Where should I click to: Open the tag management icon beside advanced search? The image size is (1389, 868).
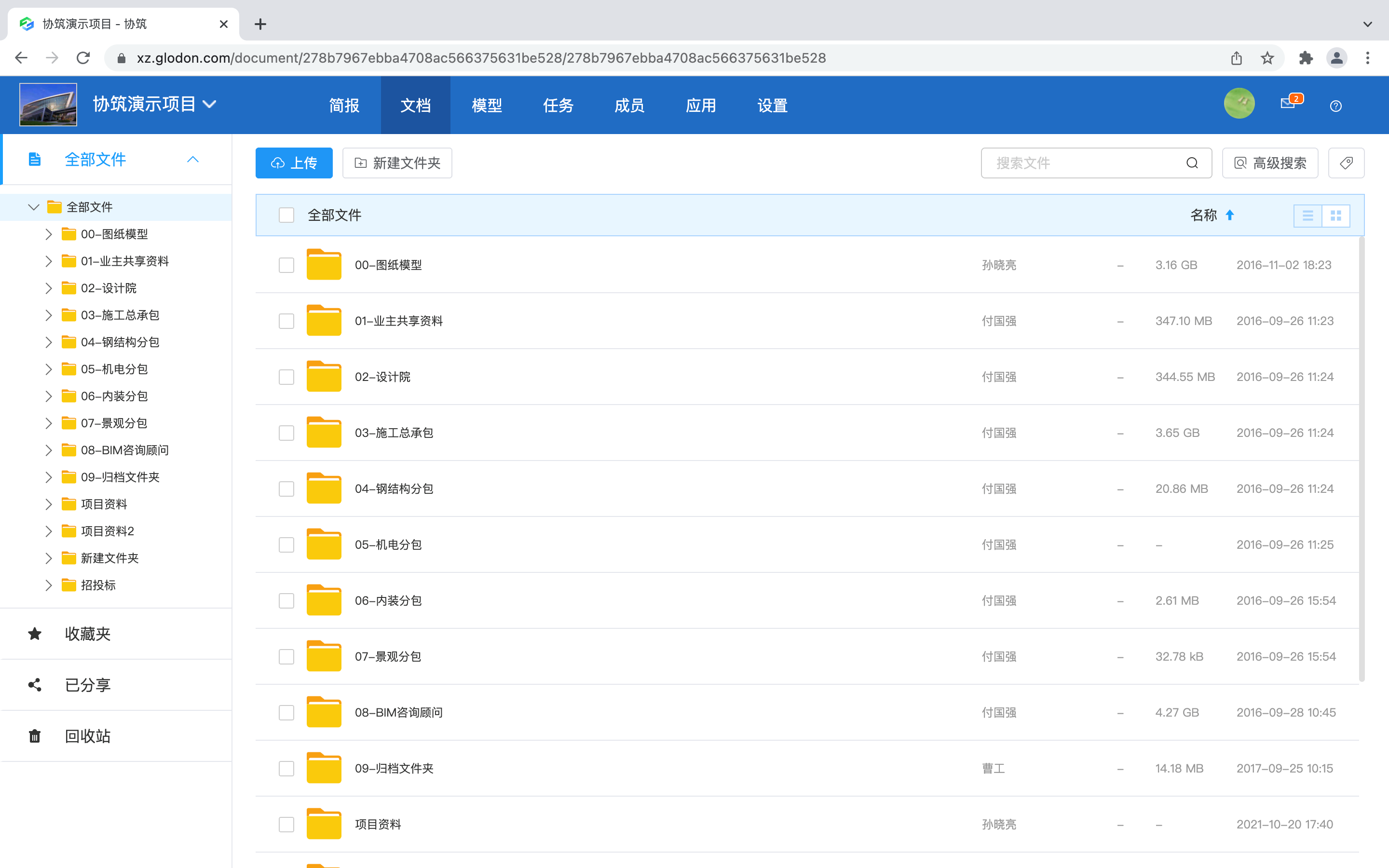point(1346,163)
